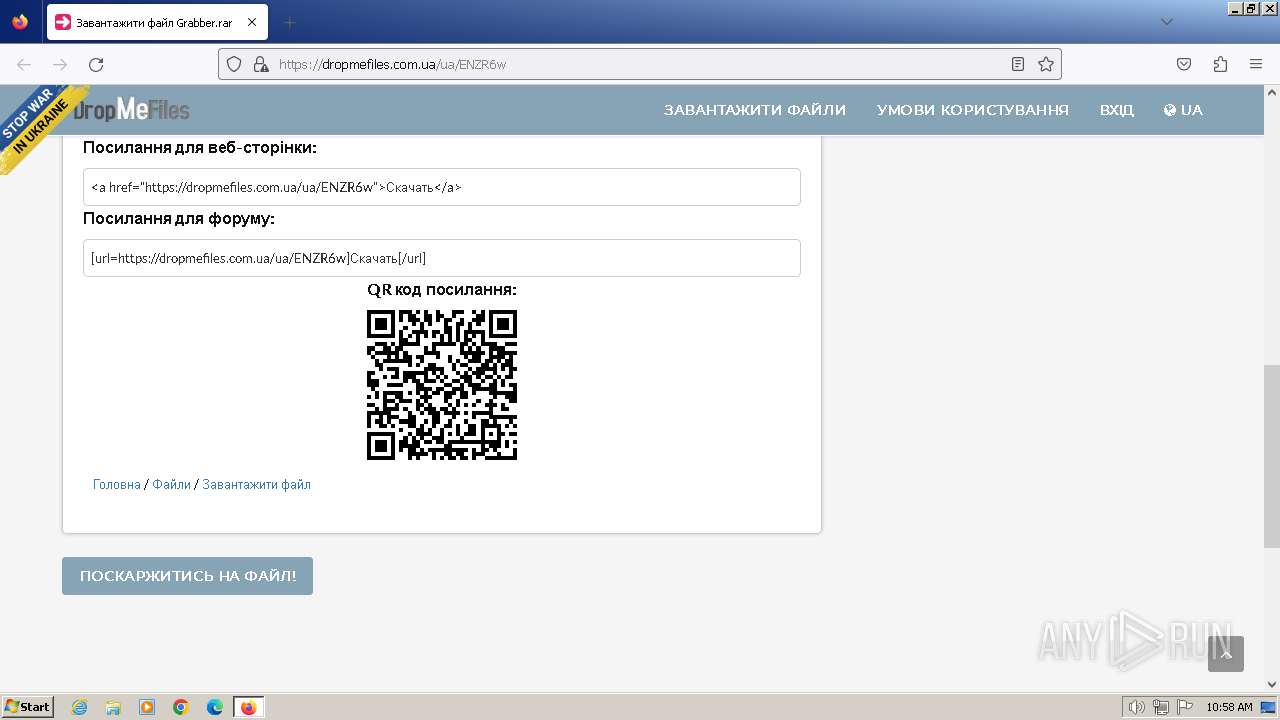This screenshot has width=1280, height=720.
Task: Click the DropMeFiles logo
Action: [x=131, y=110]
